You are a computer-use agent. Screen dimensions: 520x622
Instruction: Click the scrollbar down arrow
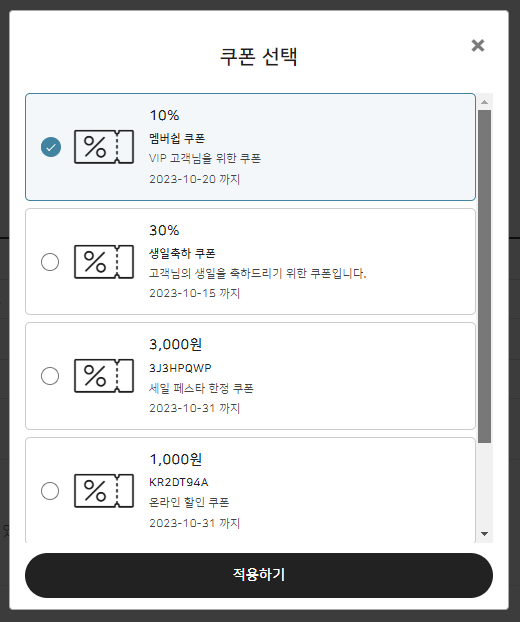click(484, 534)
